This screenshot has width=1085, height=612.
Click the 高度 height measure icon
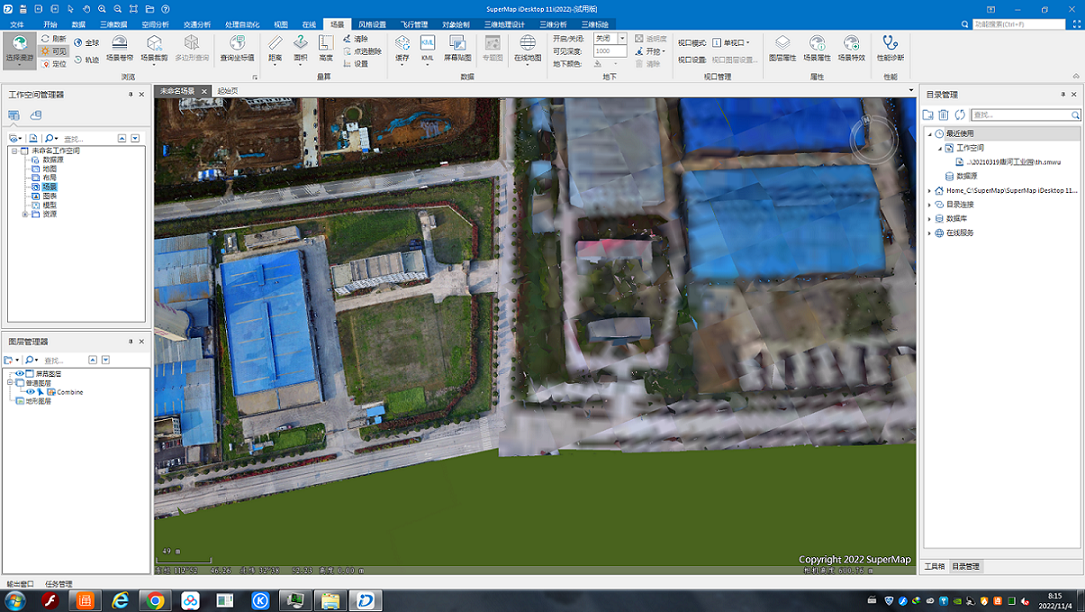tap(325, 46)
